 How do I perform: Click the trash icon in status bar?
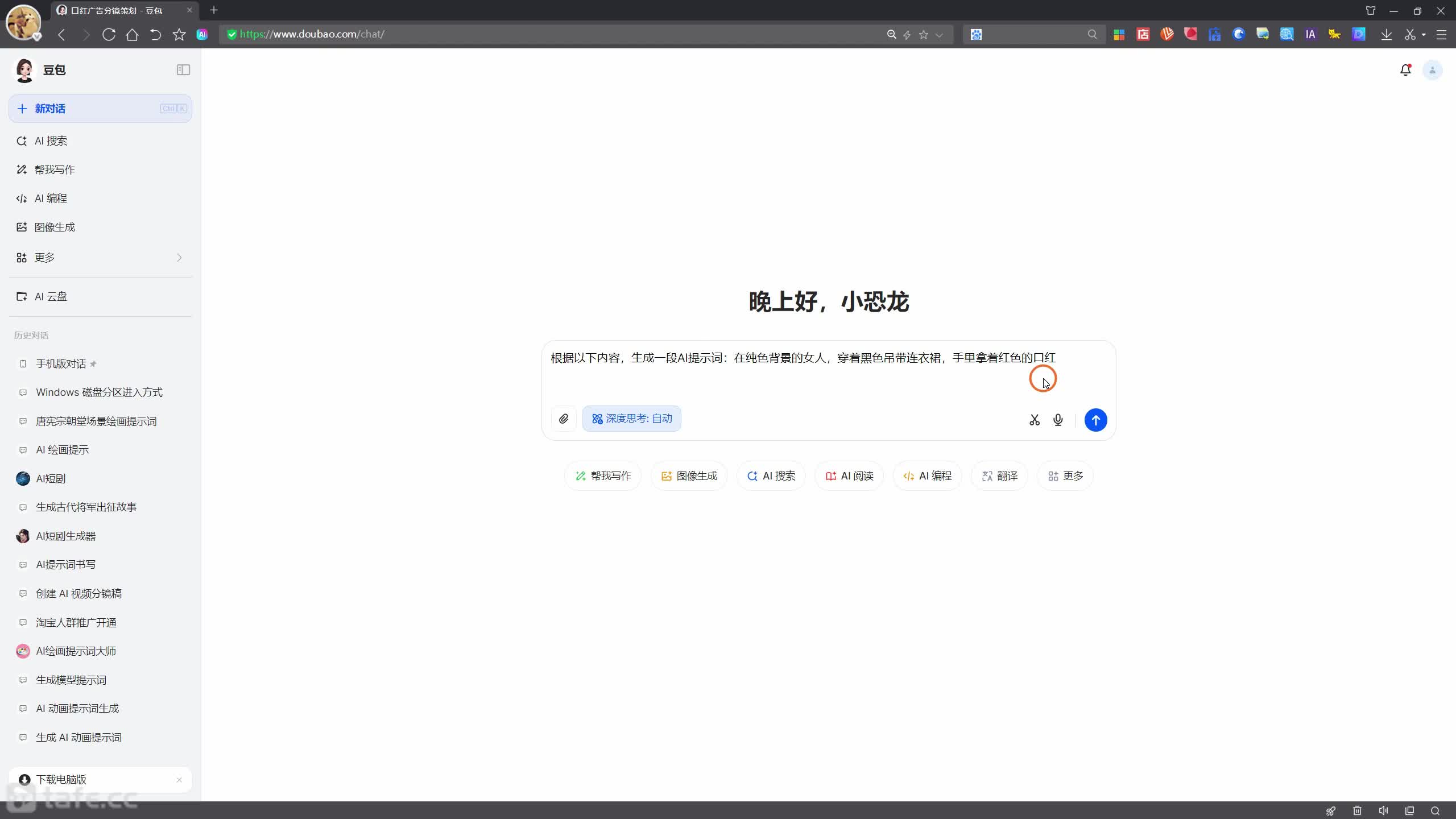(x=1357, y=810)
